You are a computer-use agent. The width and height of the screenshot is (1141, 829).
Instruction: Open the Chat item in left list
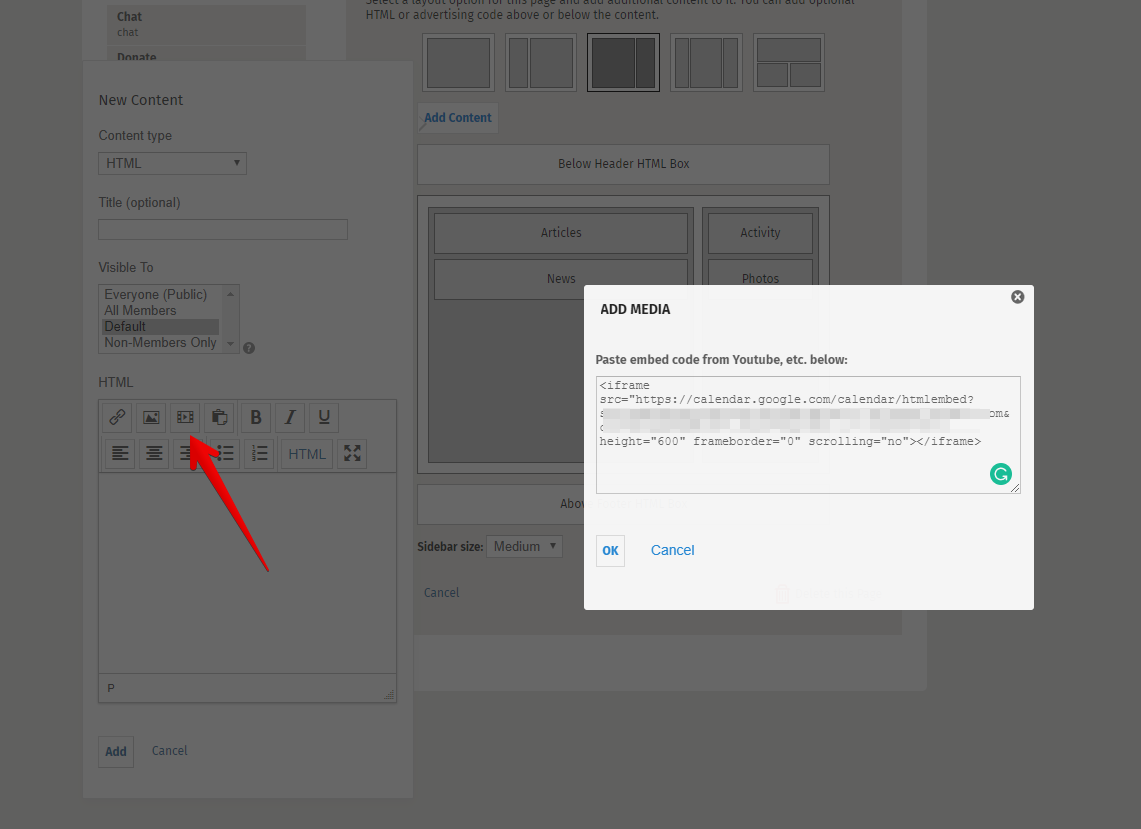pyautogui.click(x=207, y=24)
